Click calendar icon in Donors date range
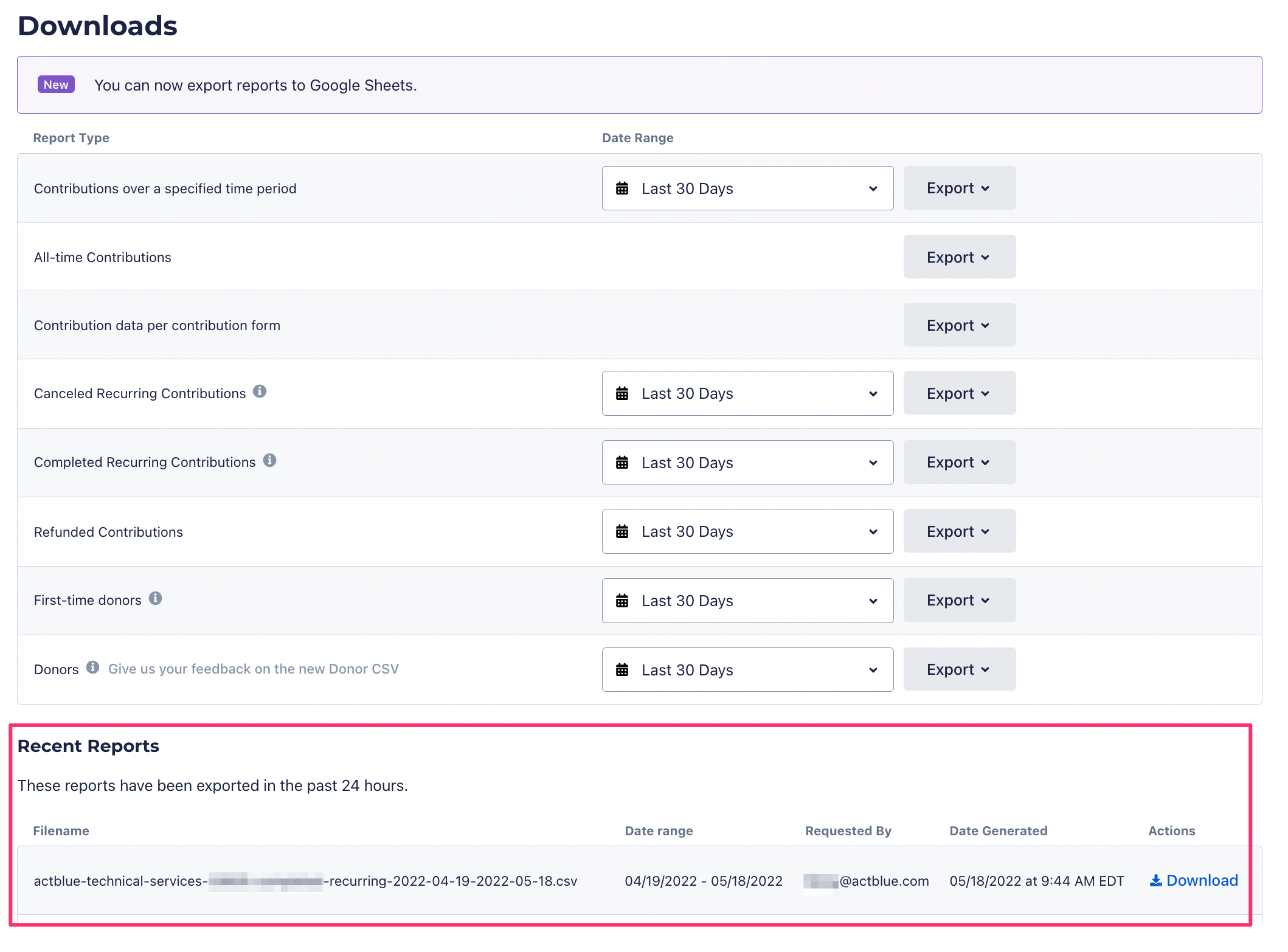The height and width of the screenshot is (952, 1288). 622,670
